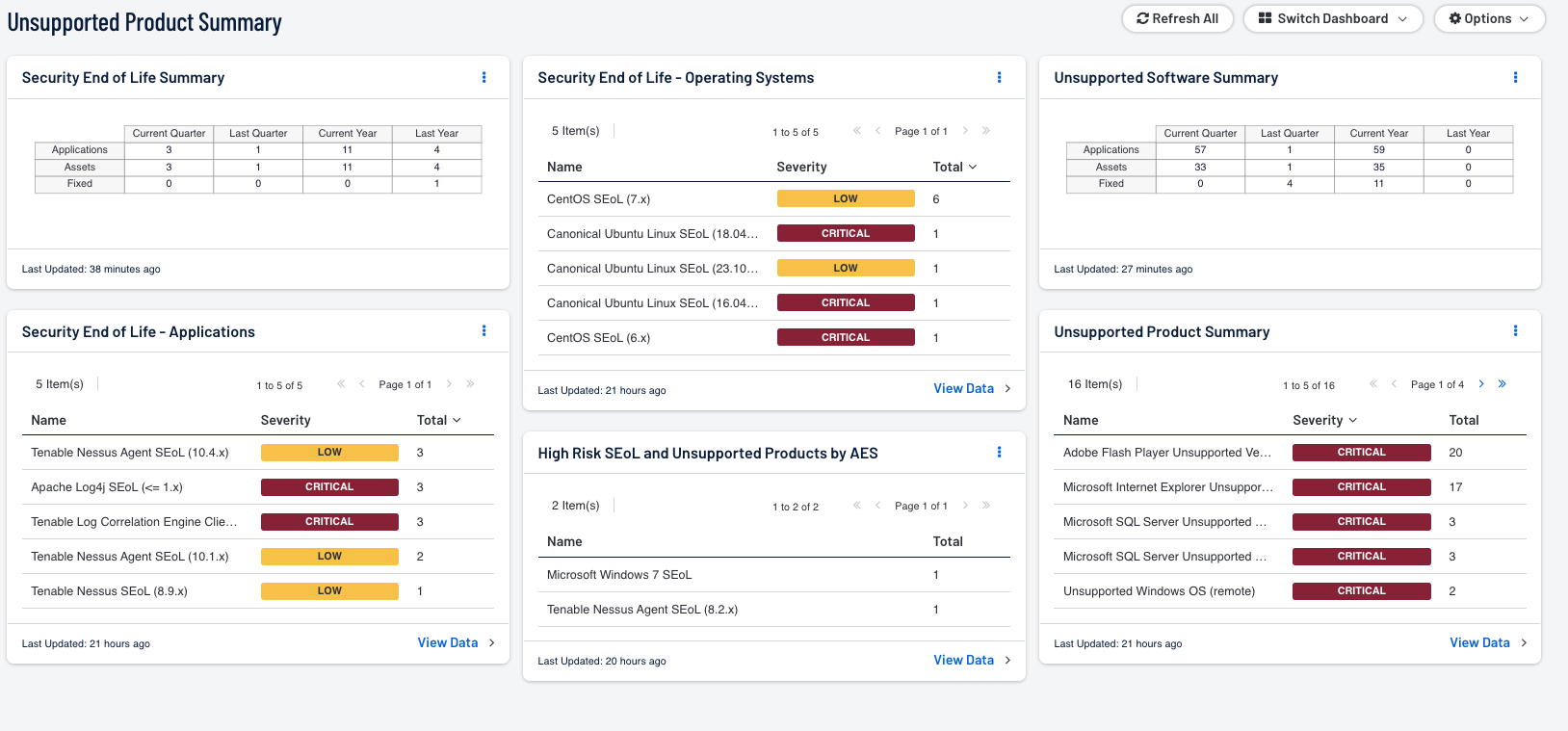Click first page arrow in Applications widget
The width and height of the screenshot is (1568, 731).
[x=341, y=383]
